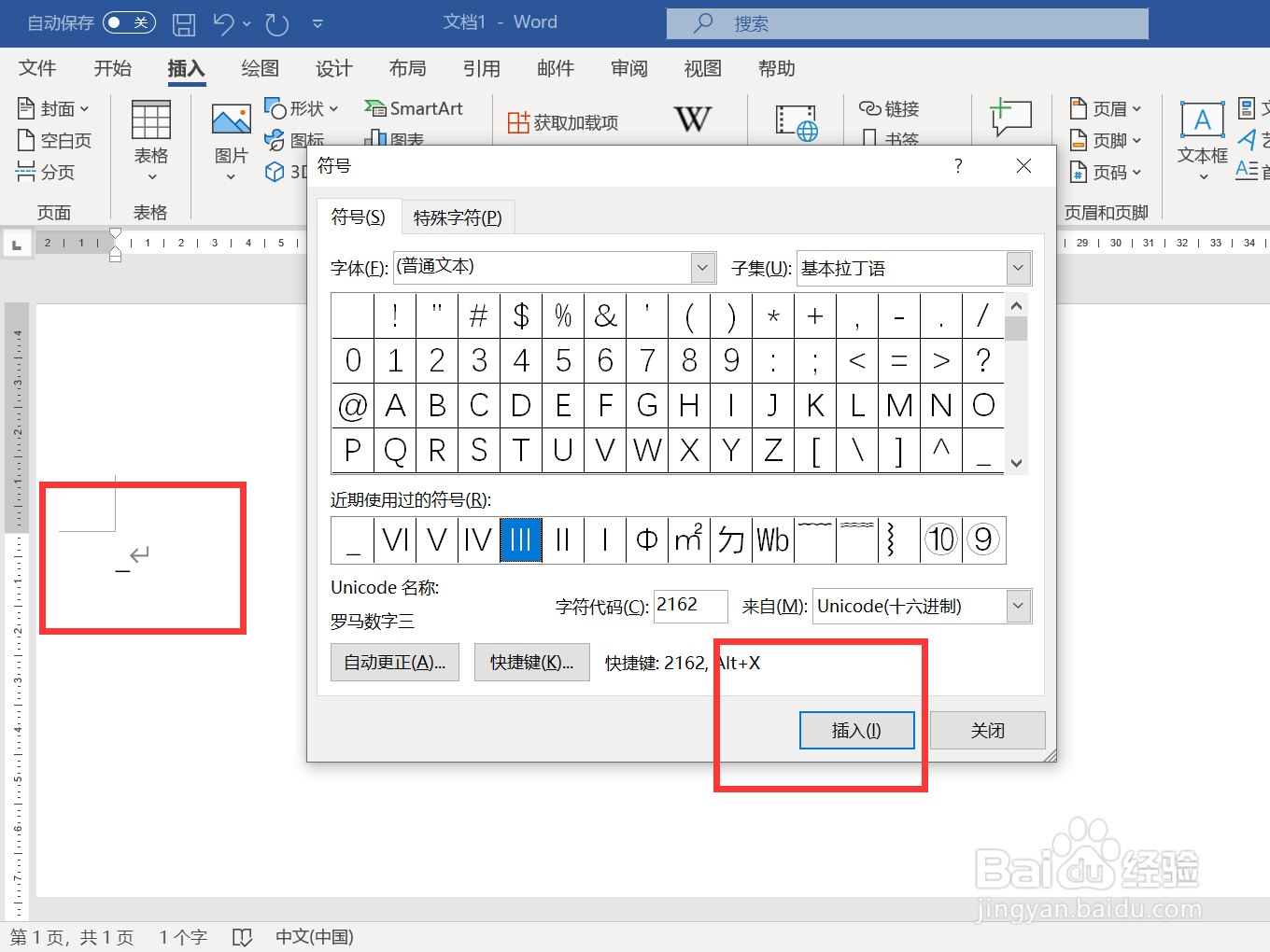
Task: Insert a Page break (分页)
Action: click(x=46, y=172)
